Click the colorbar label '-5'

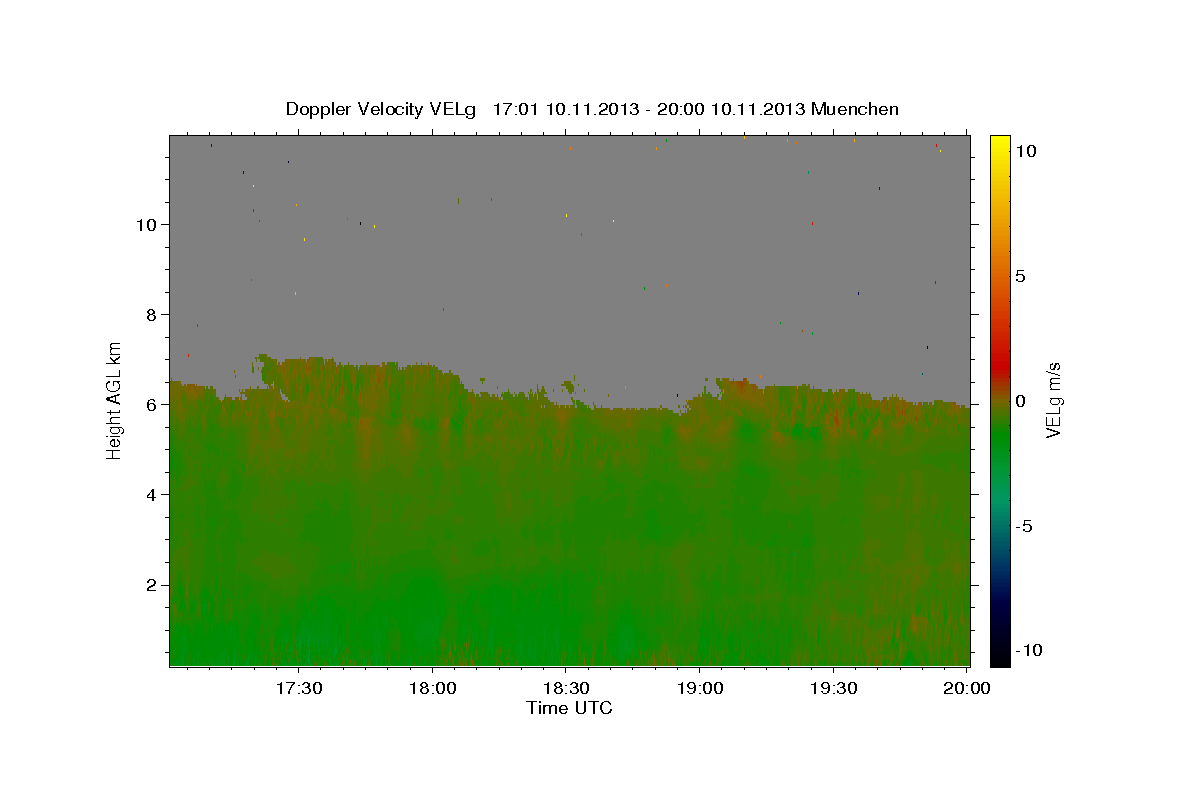tap(1024, 526)
